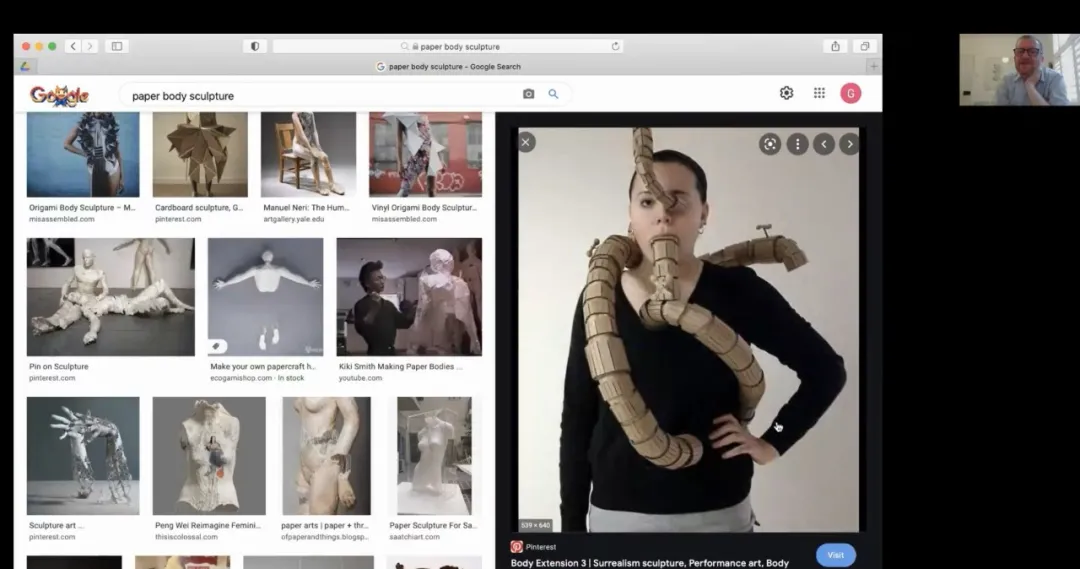Screen dimensions: 1080x569
Task: Open the Google account avatar G
Action: 851,93
